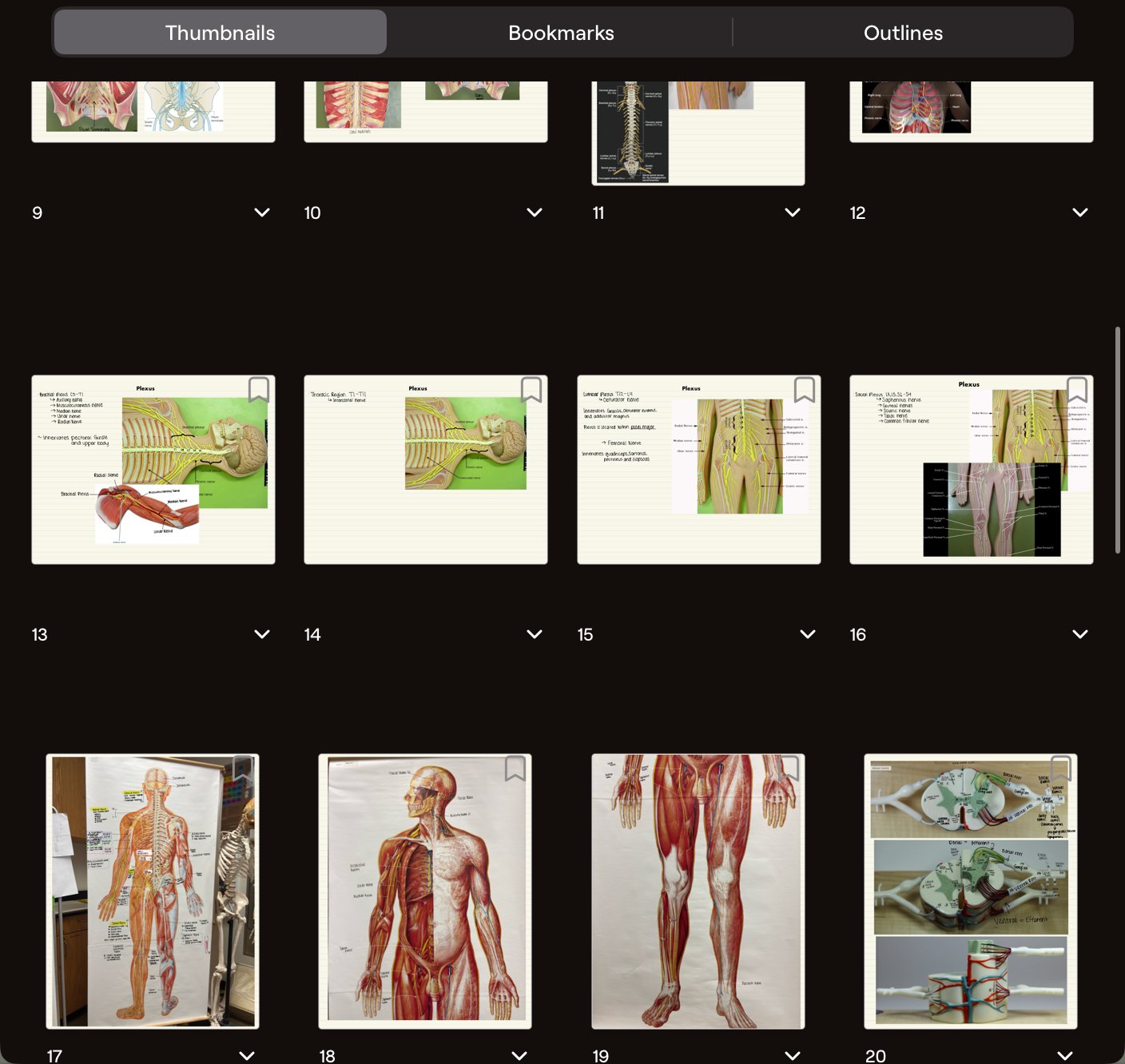This screenshot has height=1064, width=1125.
Task: Open page 19 leg muscles thumbnail
Action: [698, 891]
